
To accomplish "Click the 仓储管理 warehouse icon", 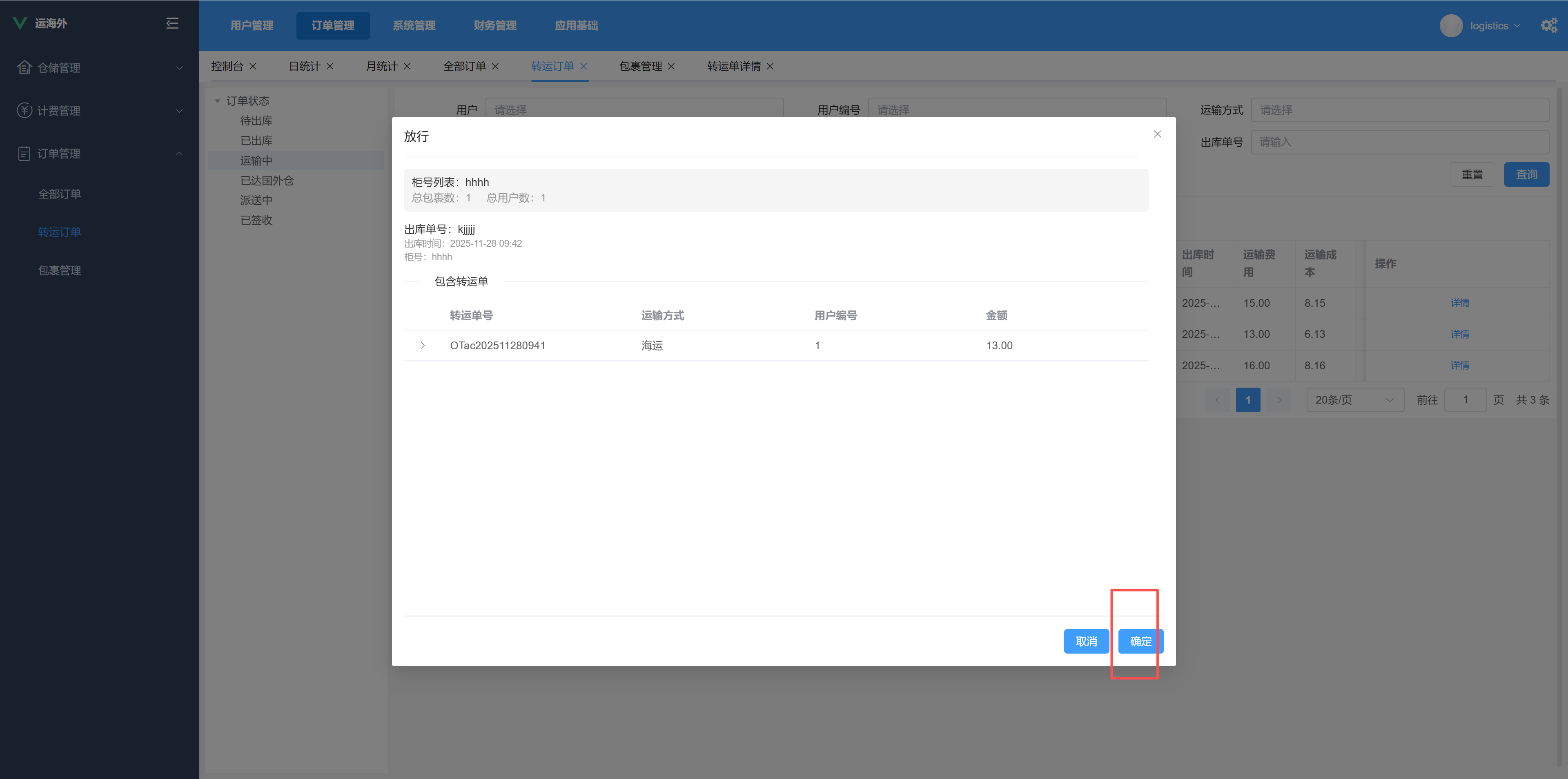I will tap(24, 68).
